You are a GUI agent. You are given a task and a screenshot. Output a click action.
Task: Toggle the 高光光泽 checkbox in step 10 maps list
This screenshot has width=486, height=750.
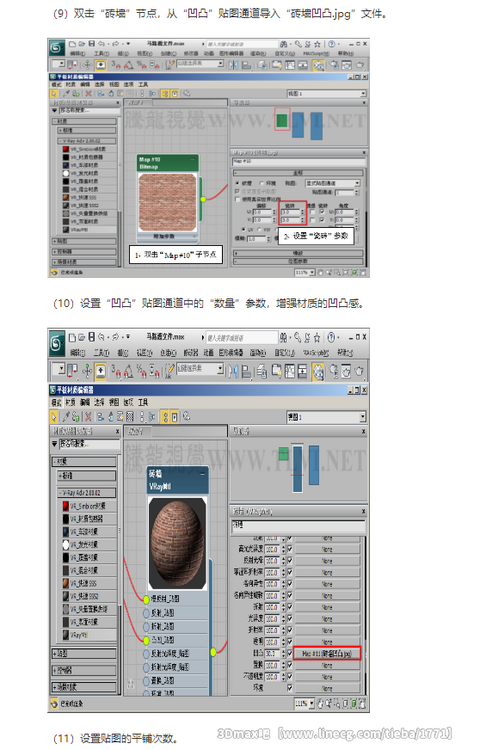[x=290, y=549]
